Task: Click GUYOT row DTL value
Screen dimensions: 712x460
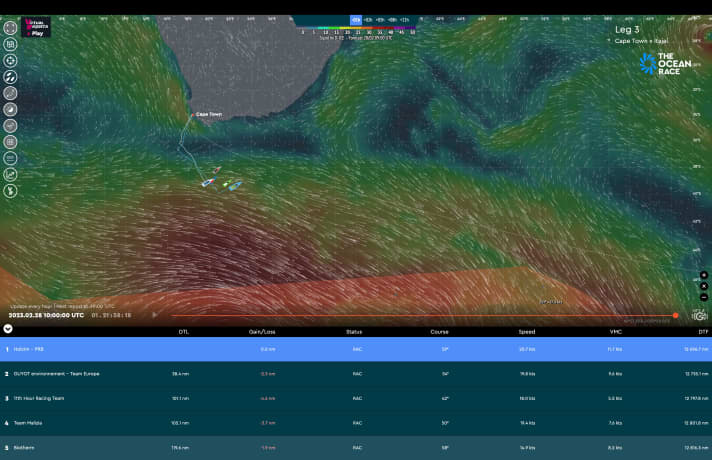Action: (x=180, y=374)
